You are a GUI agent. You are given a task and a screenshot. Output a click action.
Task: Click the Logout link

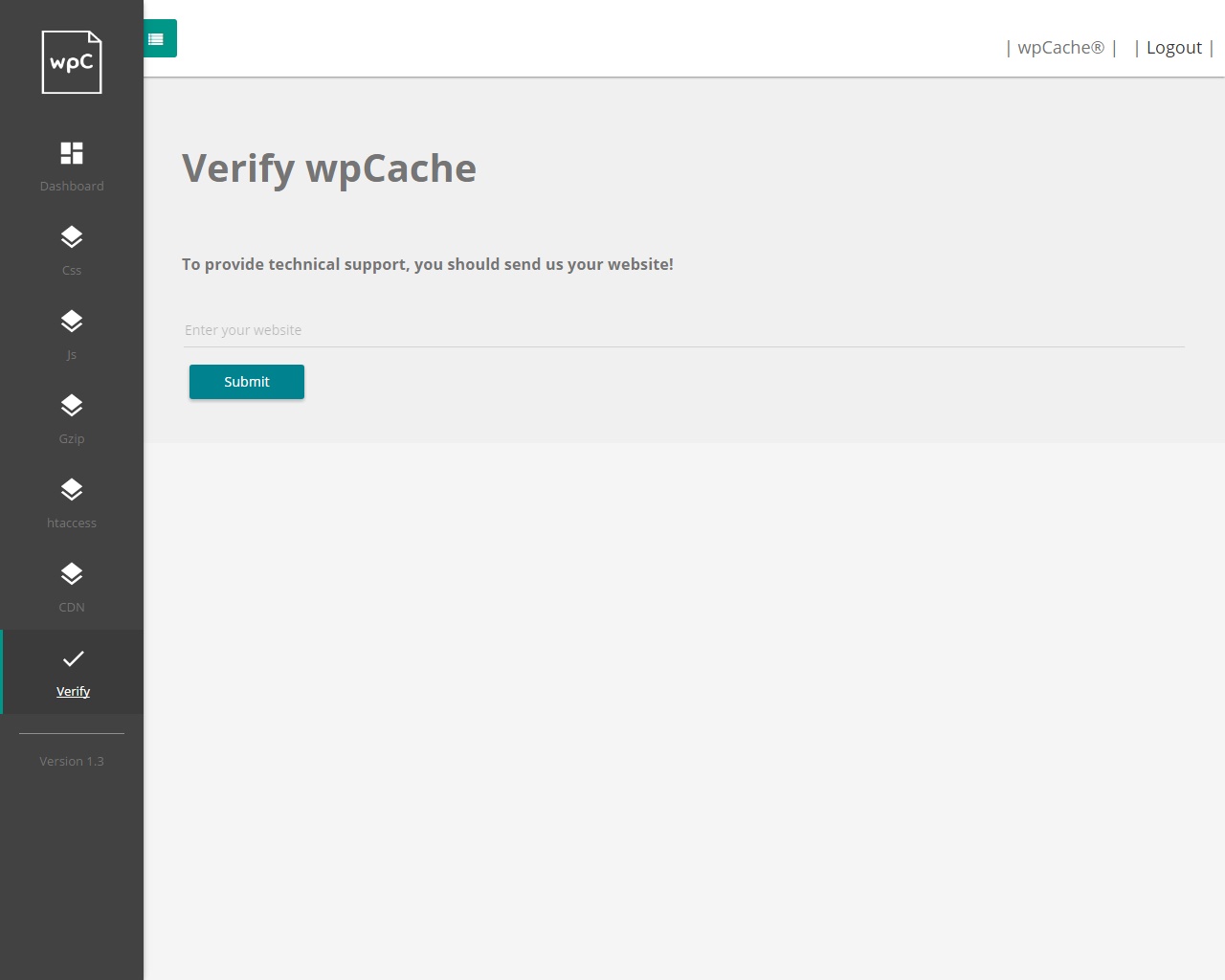pyautogui.click(x=1174, y=48)
